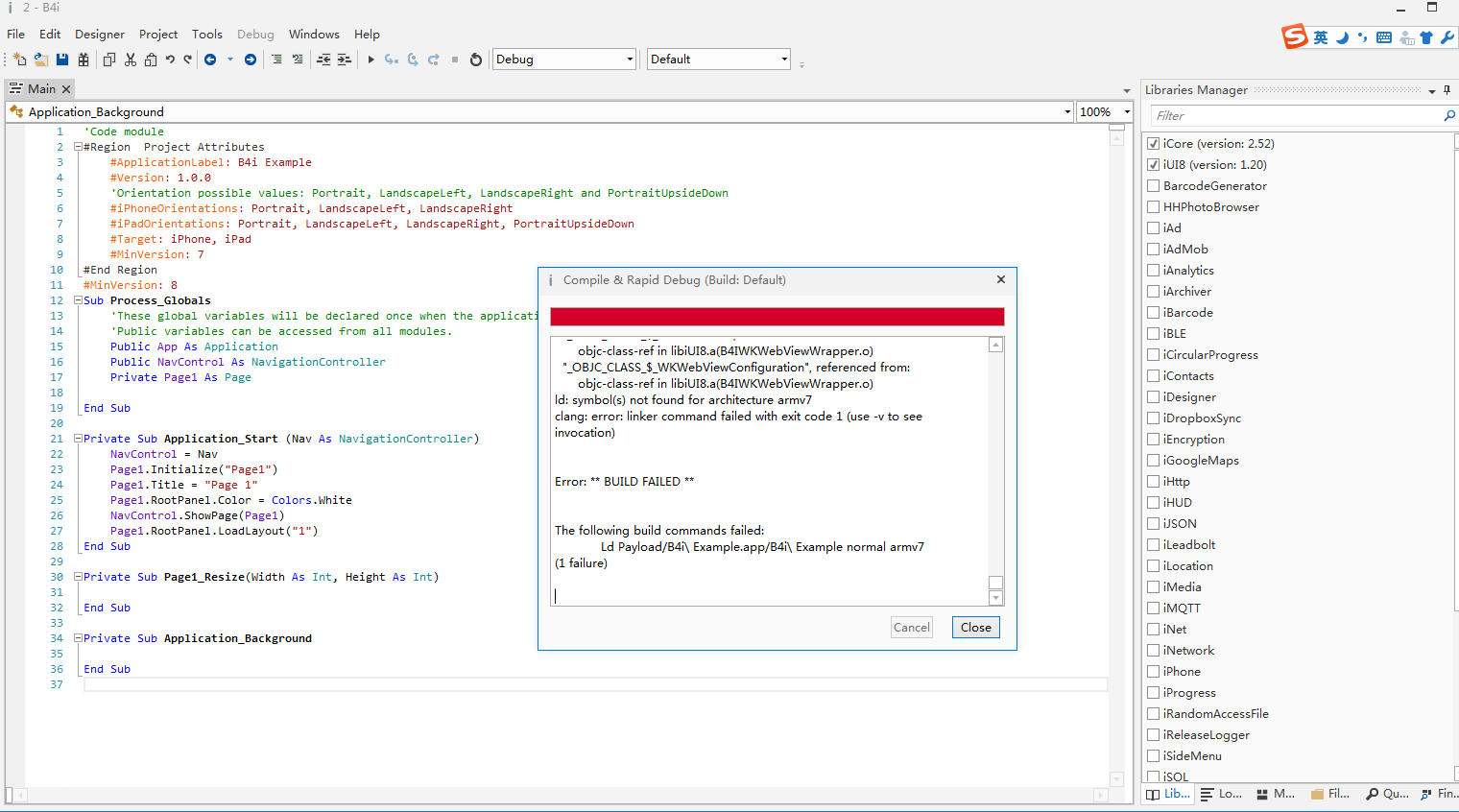Toggle IME night mode moon icon

coord(1342,37)
